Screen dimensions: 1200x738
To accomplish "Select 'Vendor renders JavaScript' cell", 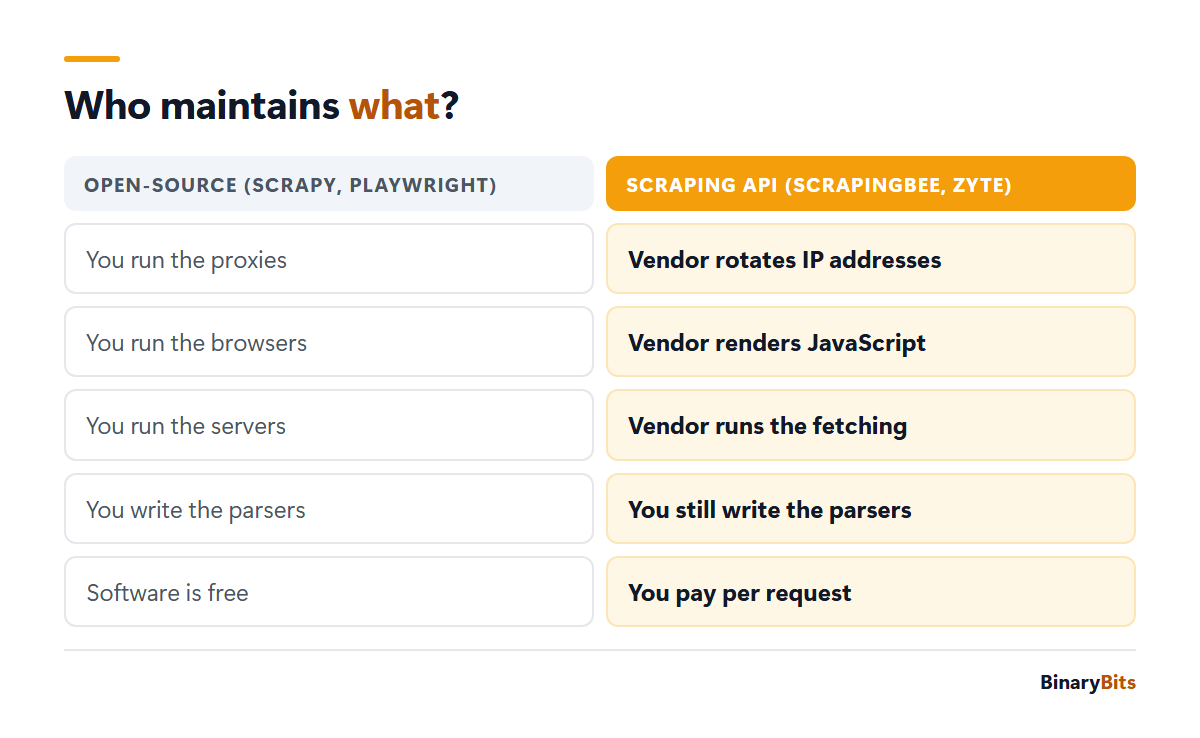I will coord(871,342).
